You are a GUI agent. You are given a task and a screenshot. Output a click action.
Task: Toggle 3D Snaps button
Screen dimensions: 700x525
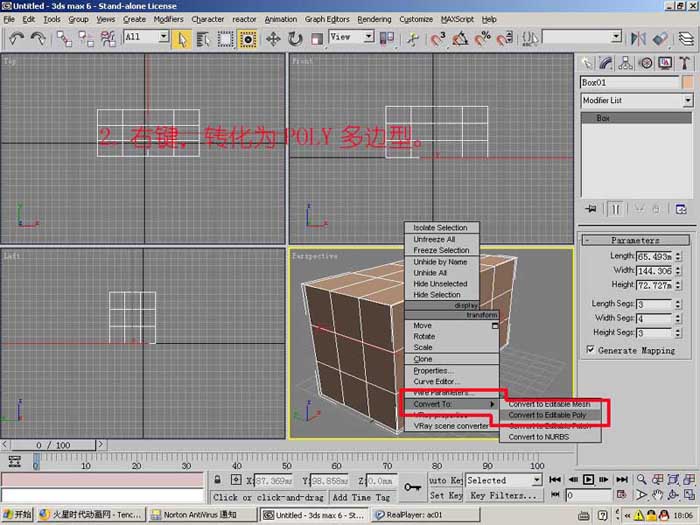pyautogui.click(x=438, y=39)
